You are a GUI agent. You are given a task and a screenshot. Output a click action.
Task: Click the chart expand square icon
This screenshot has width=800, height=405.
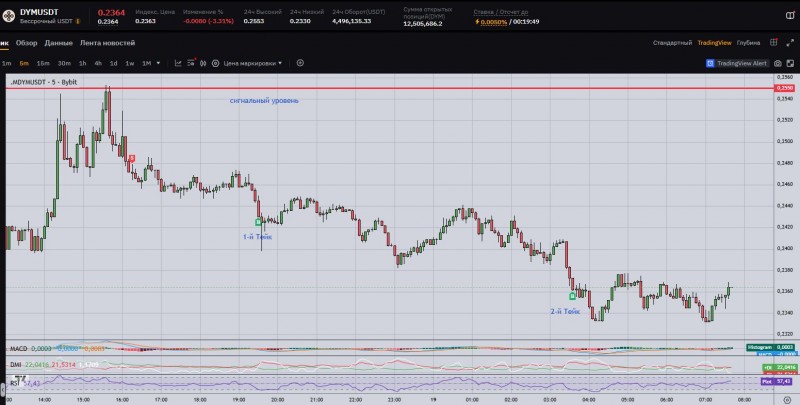coord(790,63)
